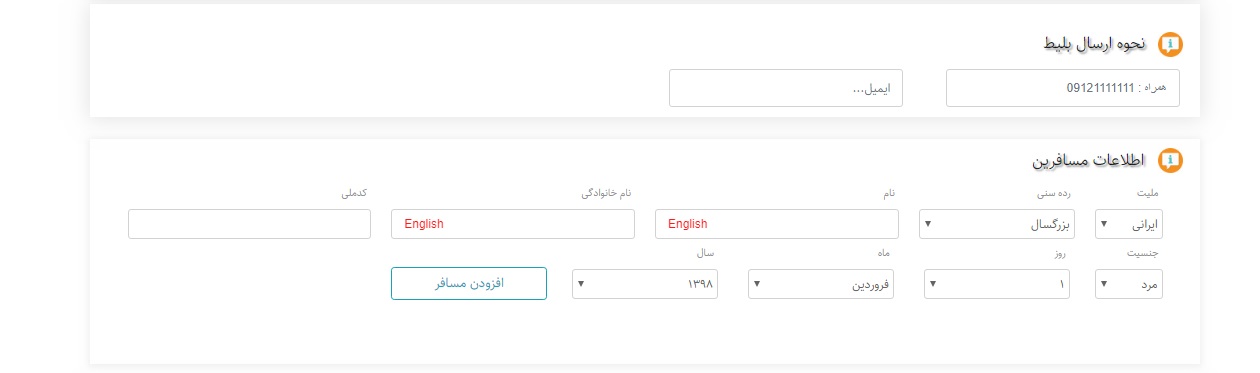Expand the روز day dropdown

point(997,284)
